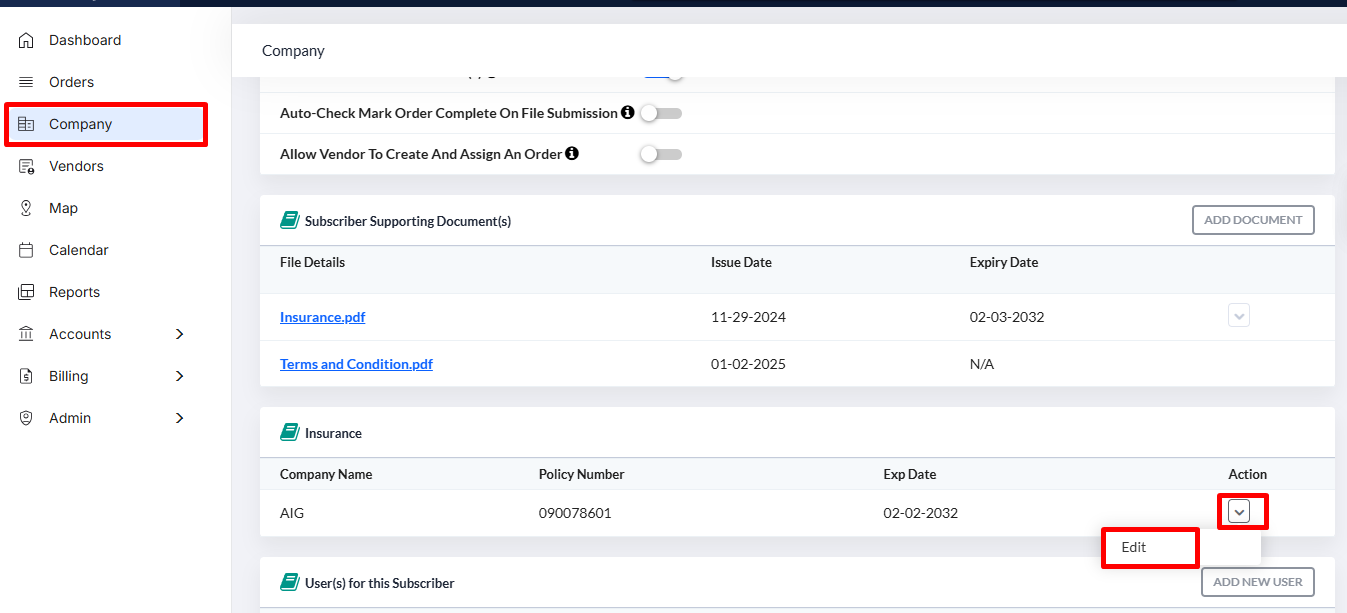Open the Terms and Condition.pdf link
The image size is (1347, 613).
356,364
